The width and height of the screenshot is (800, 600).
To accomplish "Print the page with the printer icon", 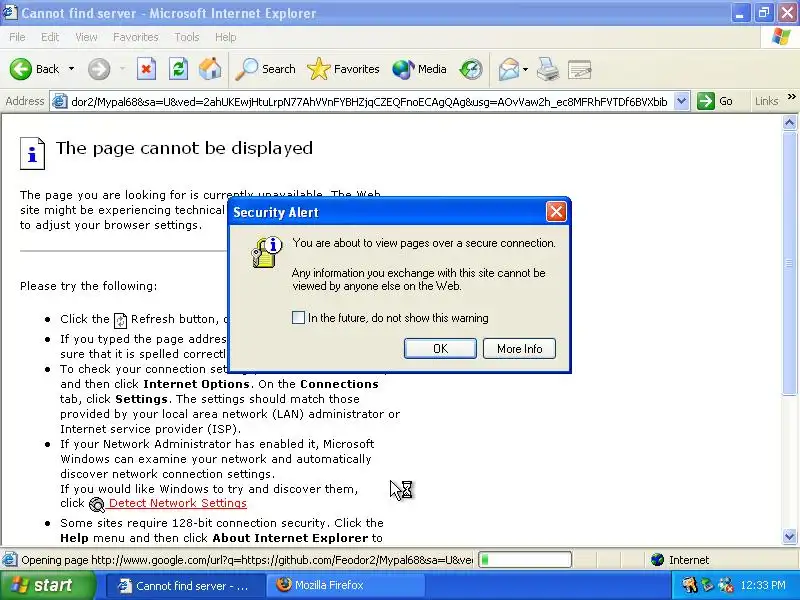I will (548, 69).
